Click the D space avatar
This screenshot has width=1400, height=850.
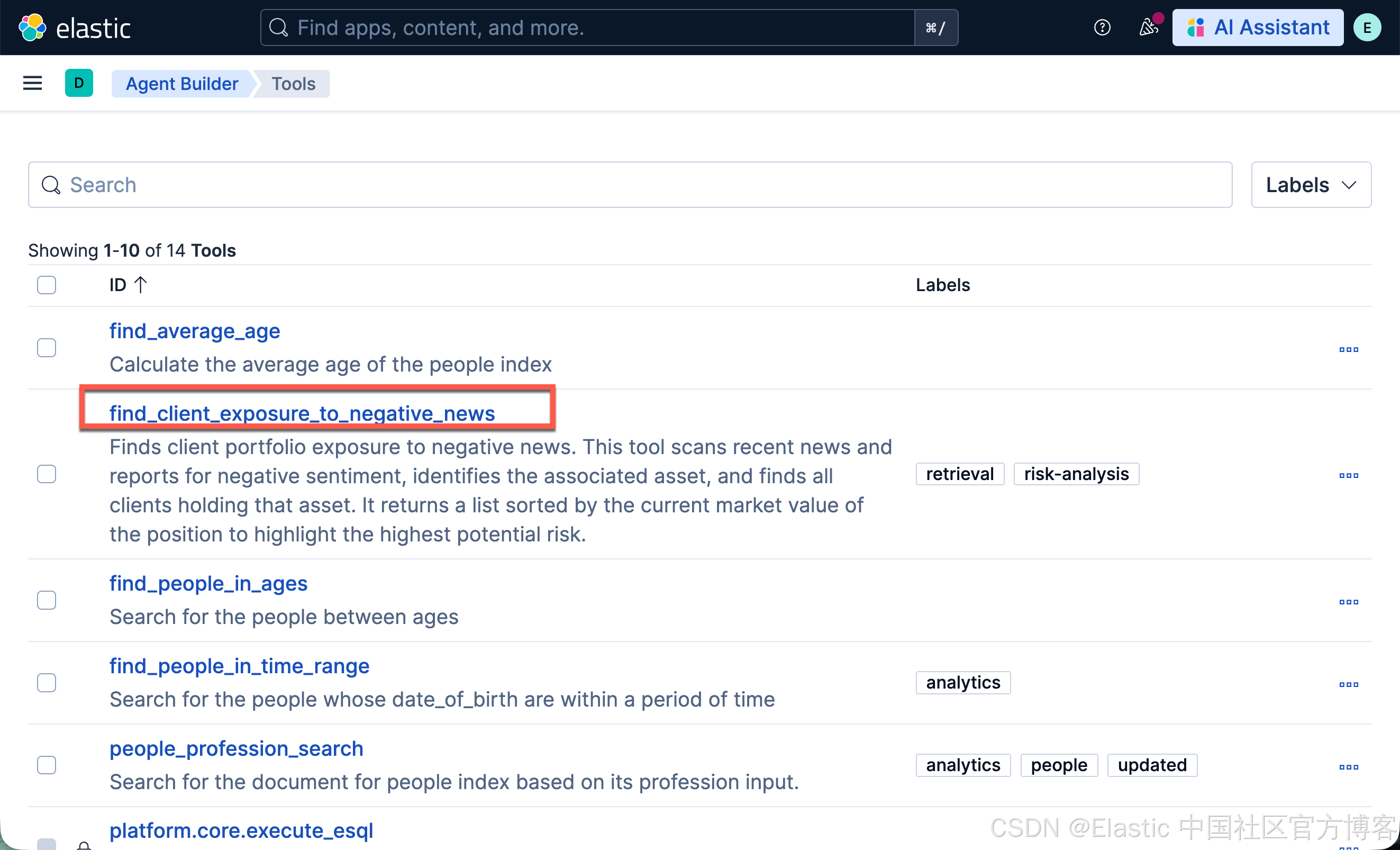79,84
